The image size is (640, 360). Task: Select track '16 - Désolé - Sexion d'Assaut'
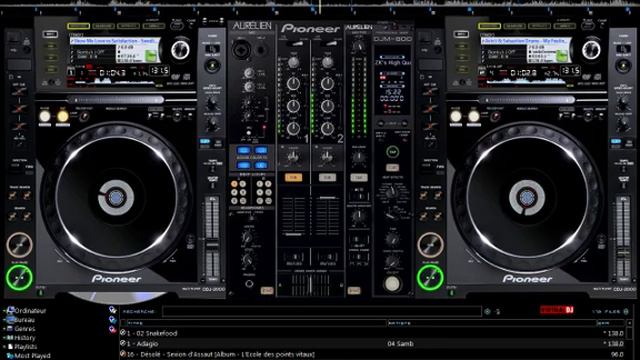click(x=373, y=354)
